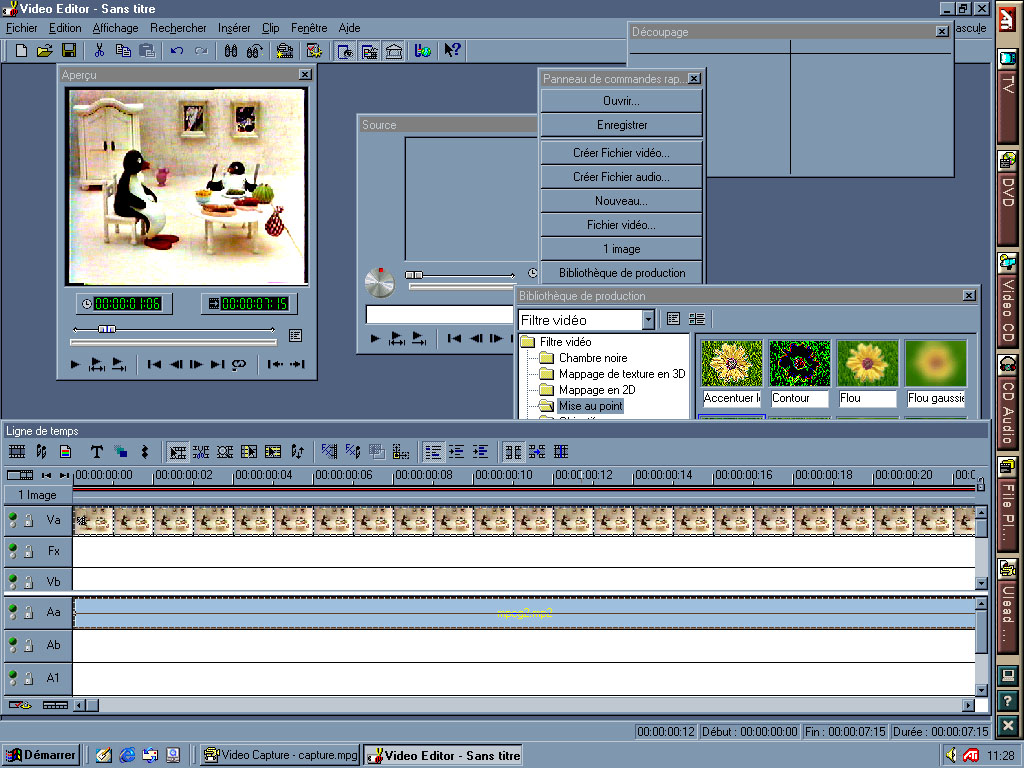Click the ruler unit icon at timeline left
1024x768 pixels.
point(20,475)
